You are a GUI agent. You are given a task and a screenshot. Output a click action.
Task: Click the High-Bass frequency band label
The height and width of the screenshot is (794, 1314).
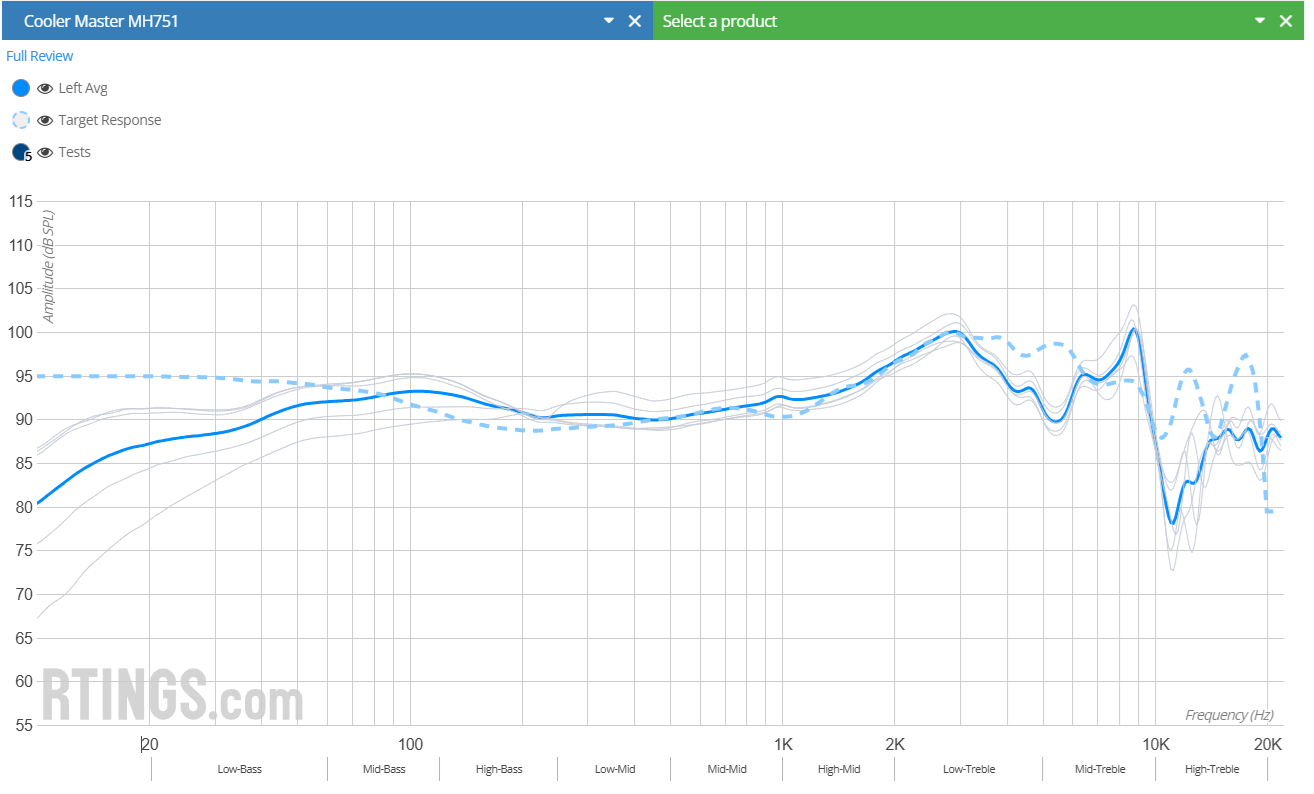(x=499, y=769)
